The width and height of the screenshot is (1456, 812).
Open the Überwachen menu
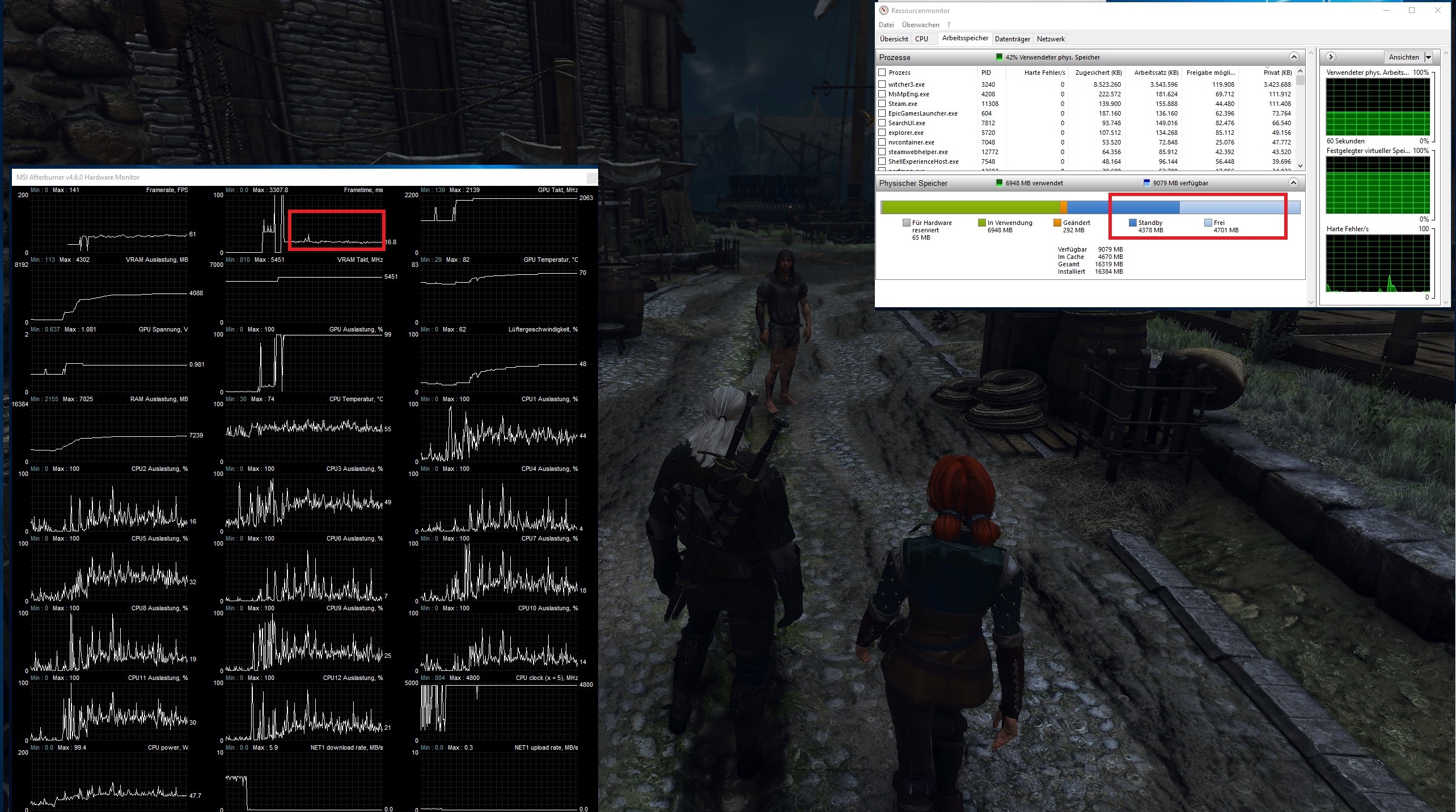(x=920, y=25)
